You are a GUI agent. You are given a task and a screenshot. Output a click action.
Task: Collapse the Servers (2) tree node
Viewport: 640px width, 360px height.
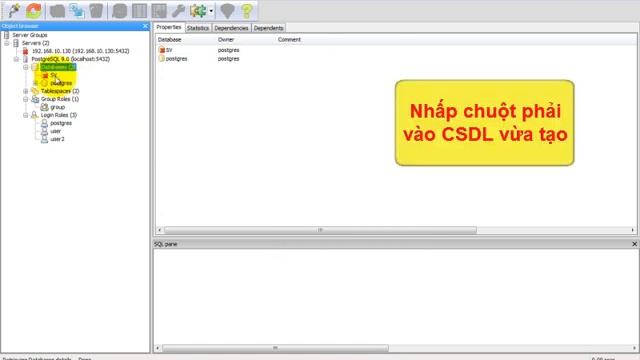click(7, 43)
